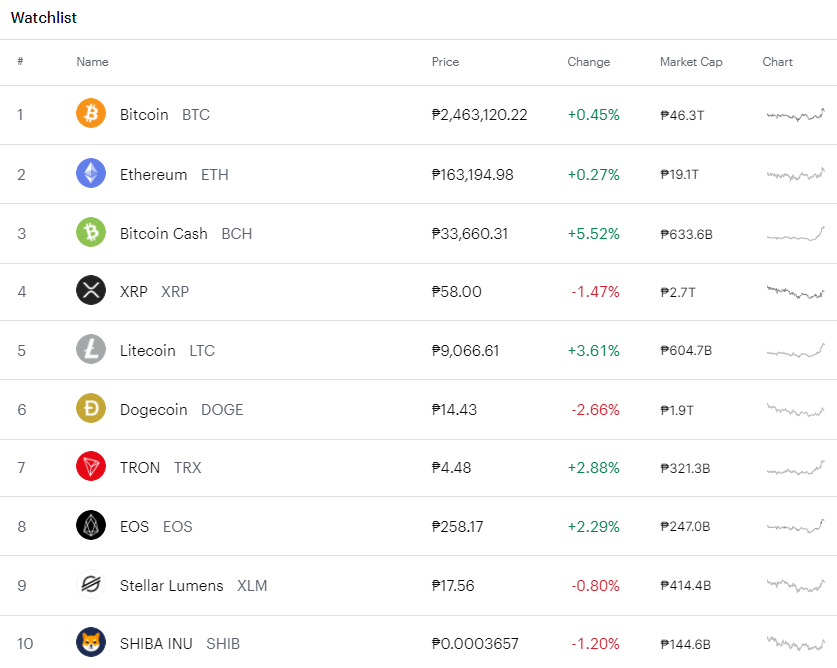Image resolution: width=837 pixels, height=668 pixels.
Task: View the Litecoin sparkline chart
Action: click(x=795, y=351)
